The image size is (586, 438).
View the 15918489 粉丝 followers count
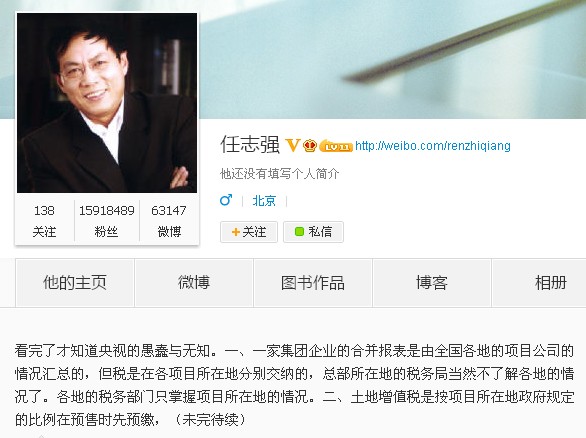[x=107, y=221]
